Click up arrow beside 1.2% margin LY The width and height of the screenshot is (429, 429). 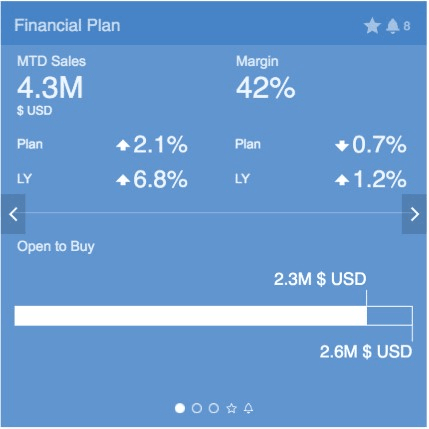[x=342, y=180]
